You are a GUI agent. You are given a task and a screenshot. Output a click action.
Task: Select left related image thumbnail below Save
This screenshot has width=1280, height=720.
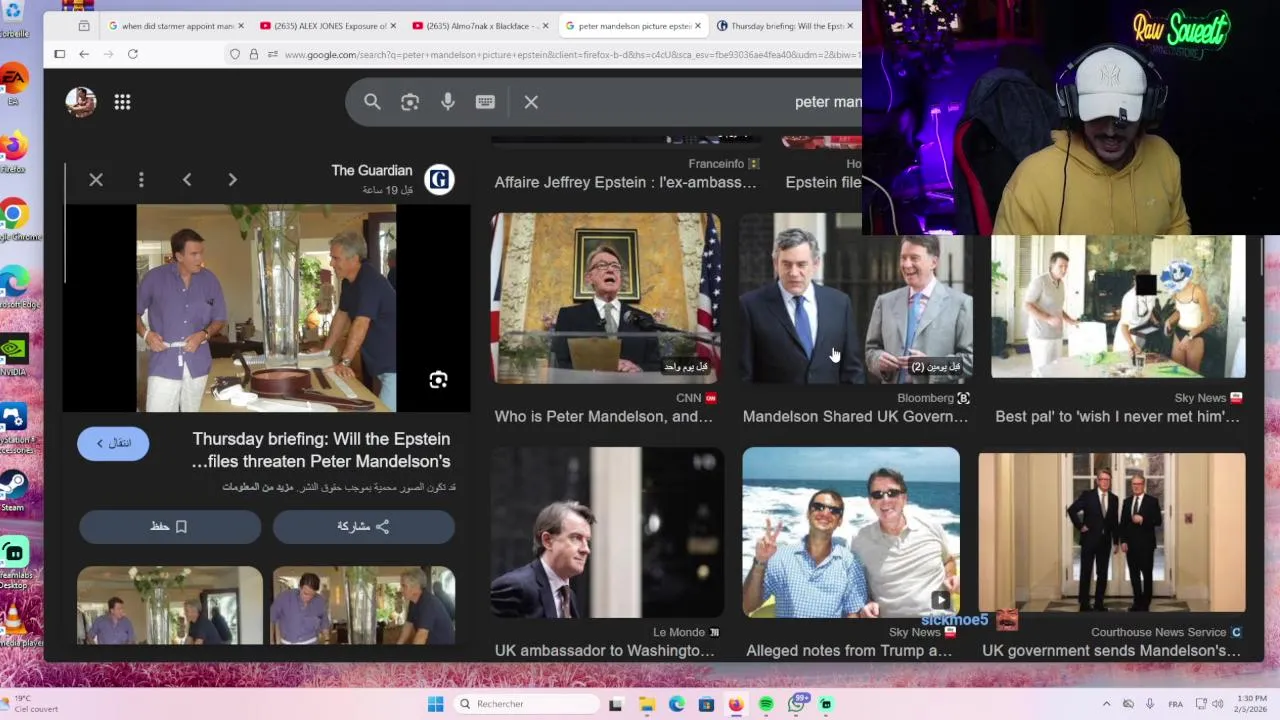click(x=170, y=605)
